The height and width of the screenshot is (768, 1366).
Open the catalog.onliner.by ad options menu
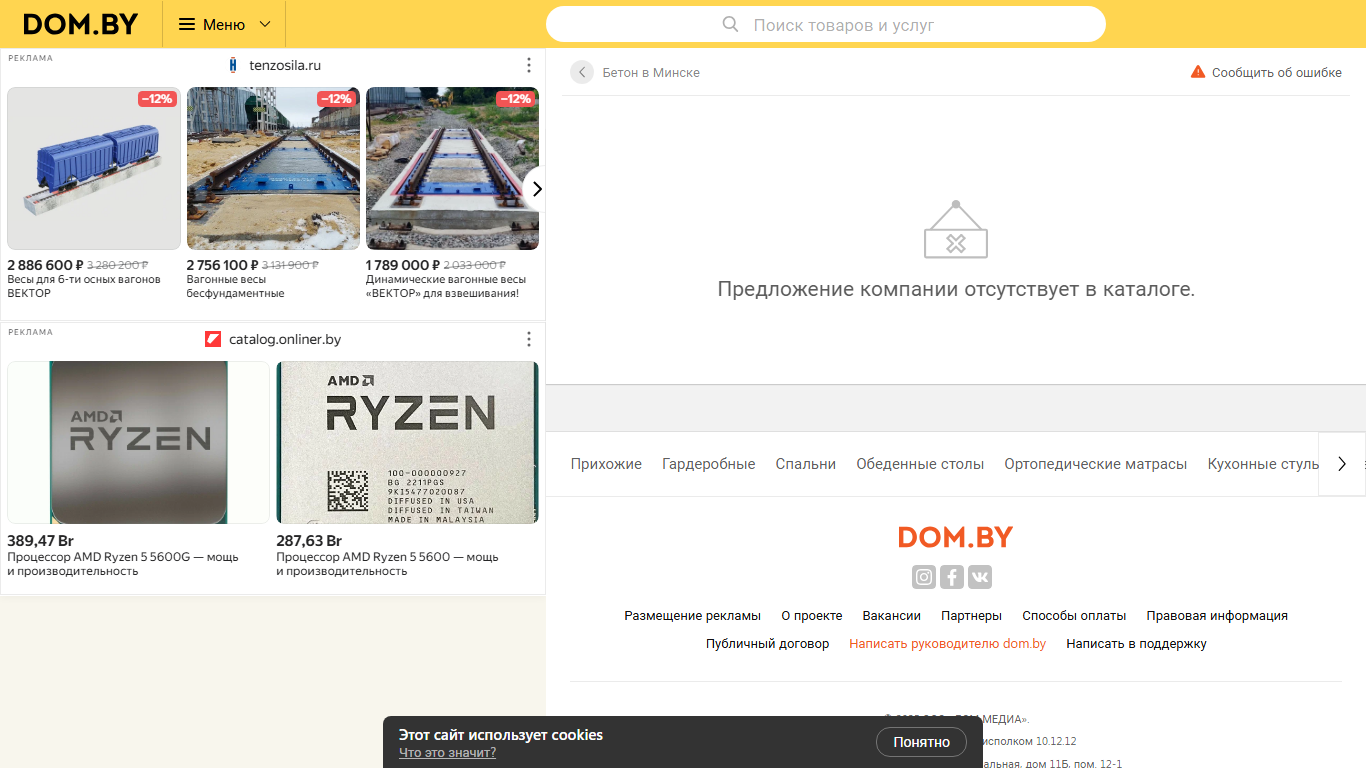[x=529, y=339]
